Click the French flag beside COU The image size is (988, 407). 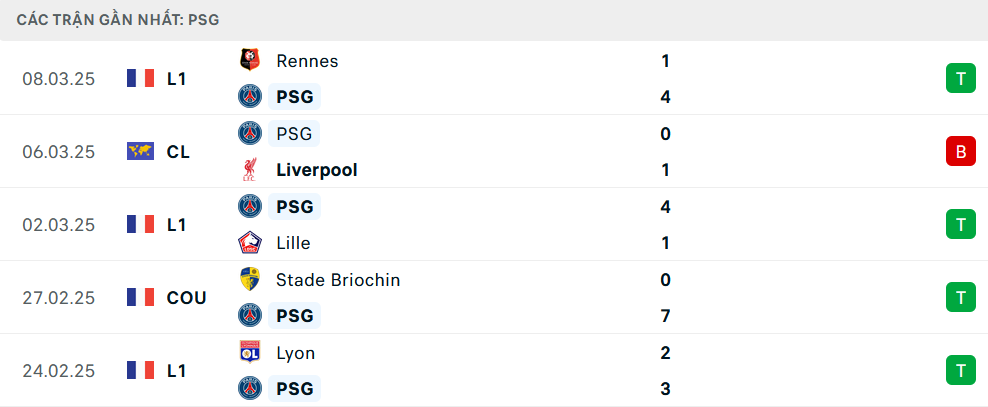140,297
